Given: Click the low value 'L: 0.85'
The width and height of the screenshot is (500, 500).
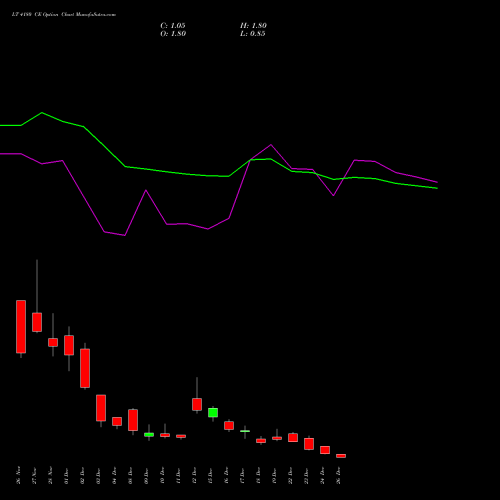Looking at the screenshot, I should click(253, 34).
